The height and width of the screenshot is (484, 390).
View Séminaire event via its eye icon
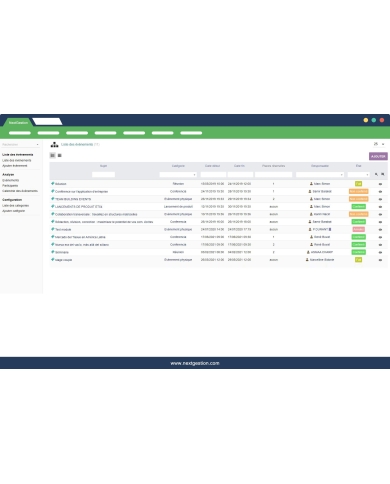380,252
